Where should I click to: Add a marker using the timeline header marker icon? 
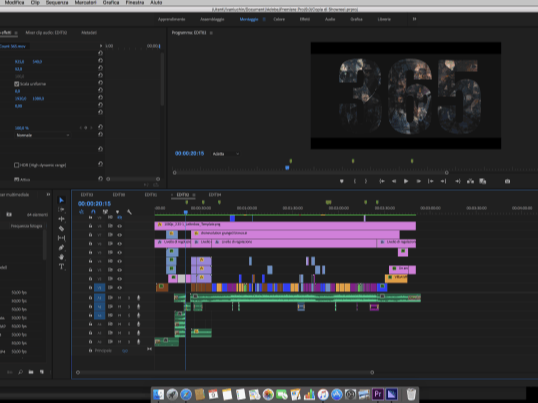pyautogui.click(x=117, y=212)
